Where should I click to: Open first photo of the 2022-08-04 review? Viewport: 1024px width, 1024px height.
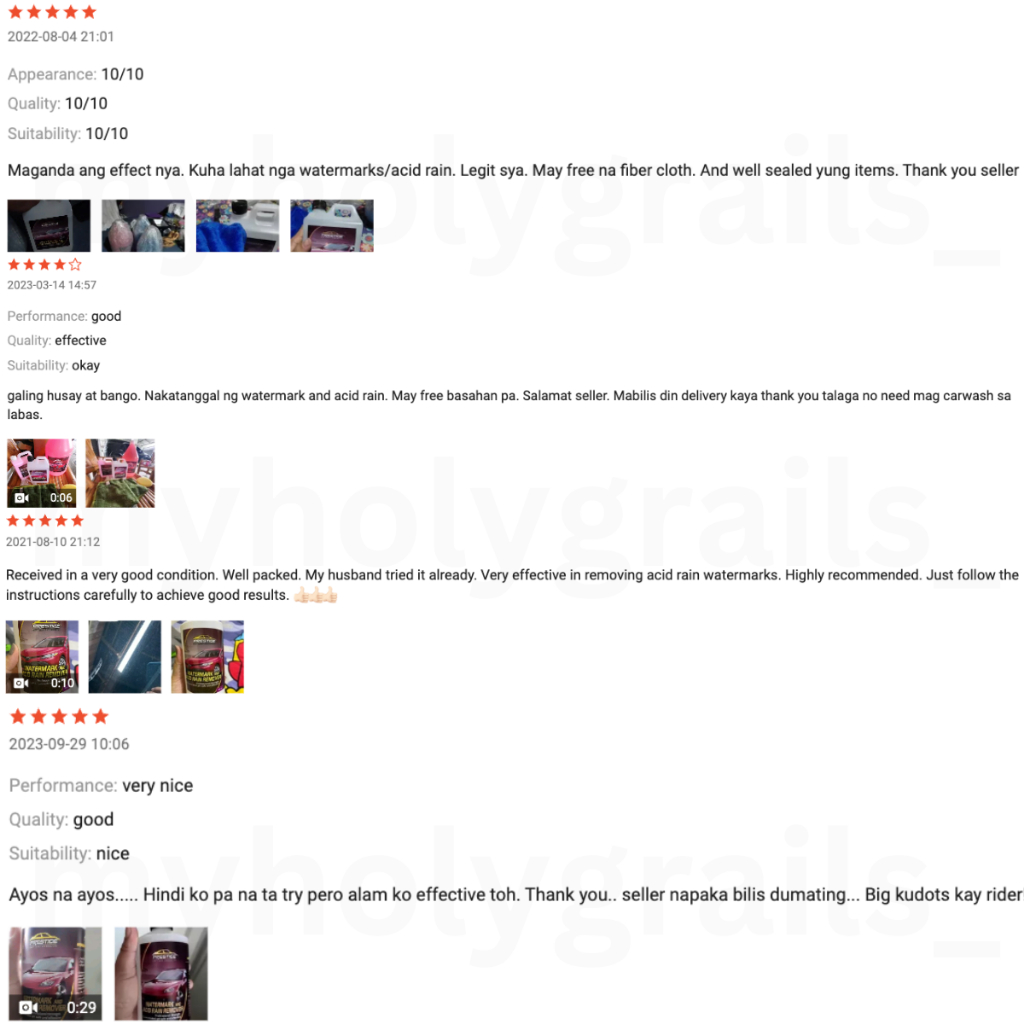click(49, 225)
